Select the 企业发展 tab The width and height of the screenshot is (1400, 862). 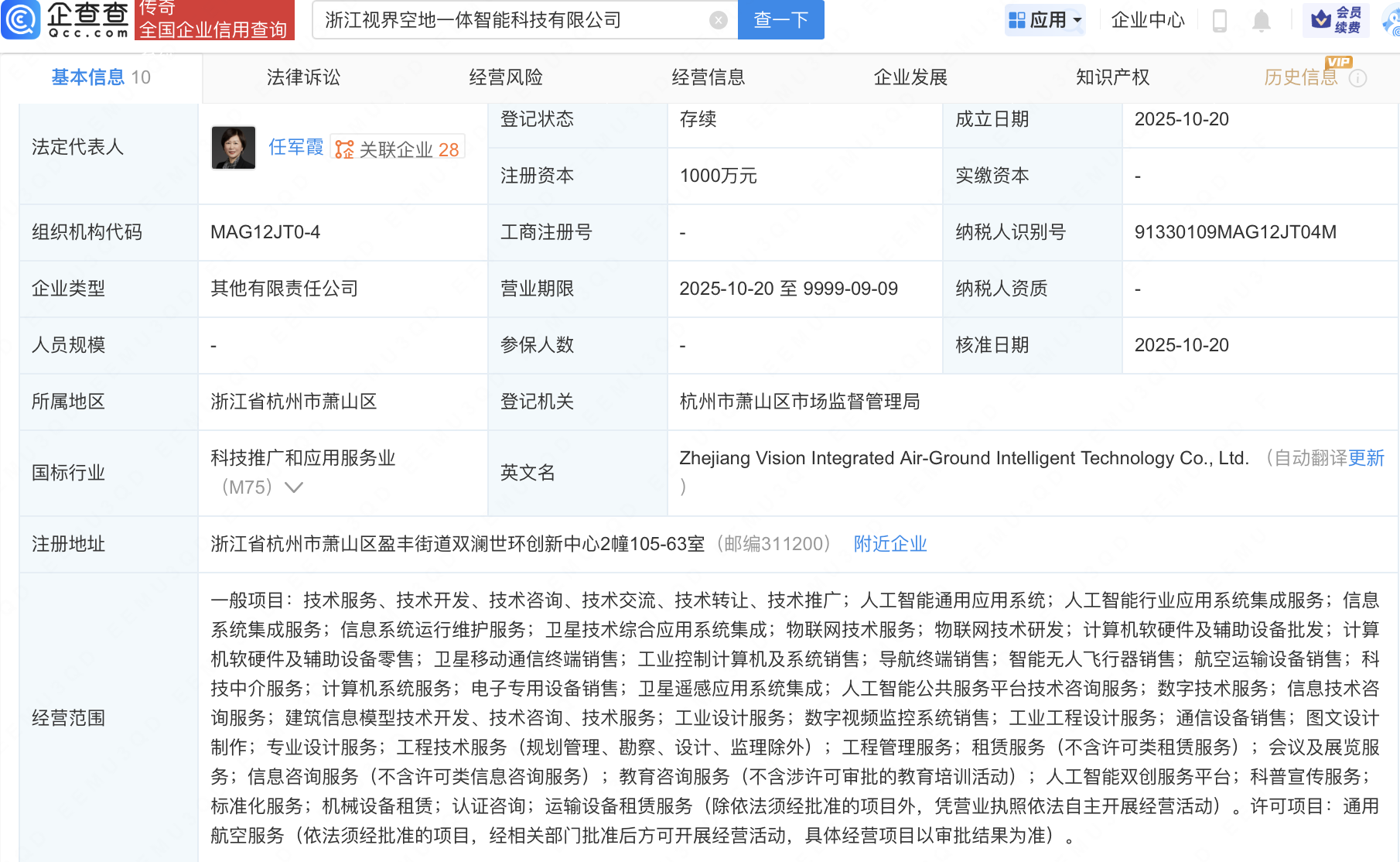(910, 77)
